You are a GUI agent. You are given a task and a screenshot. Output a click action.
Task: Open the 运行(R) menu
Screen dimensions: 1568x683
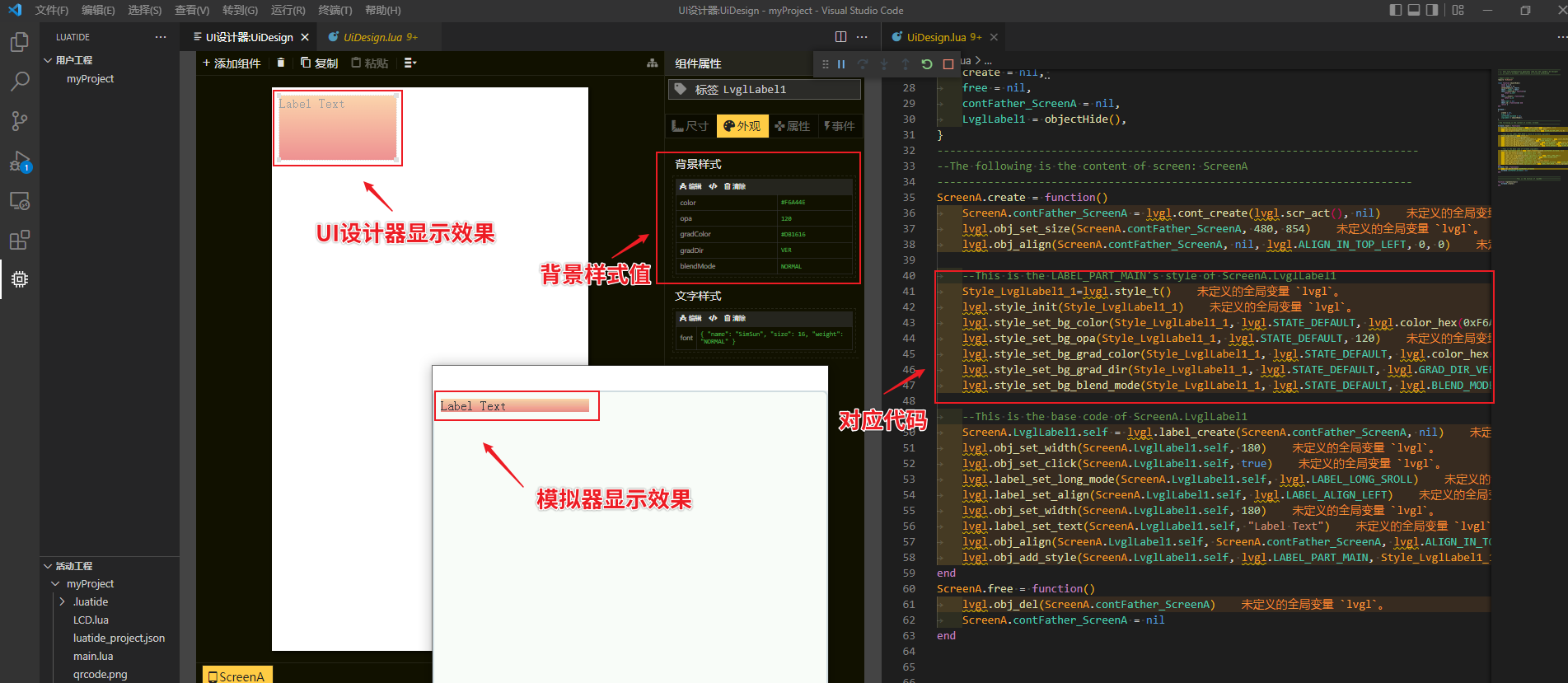[288, 10]
